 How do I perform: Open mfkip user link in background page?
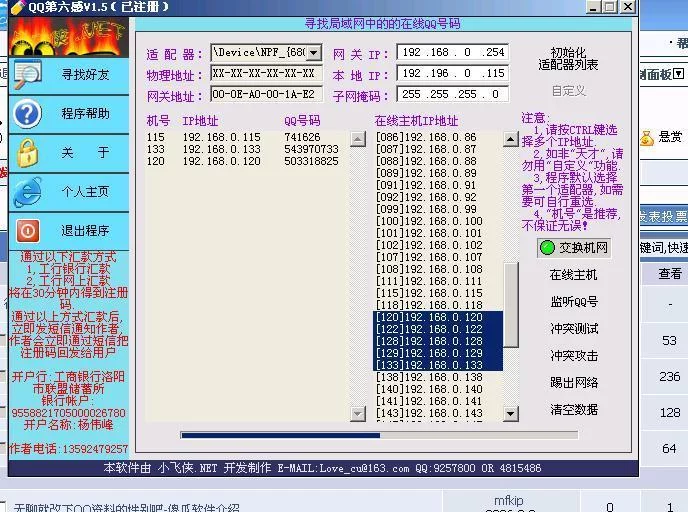(x=509, y=500)
